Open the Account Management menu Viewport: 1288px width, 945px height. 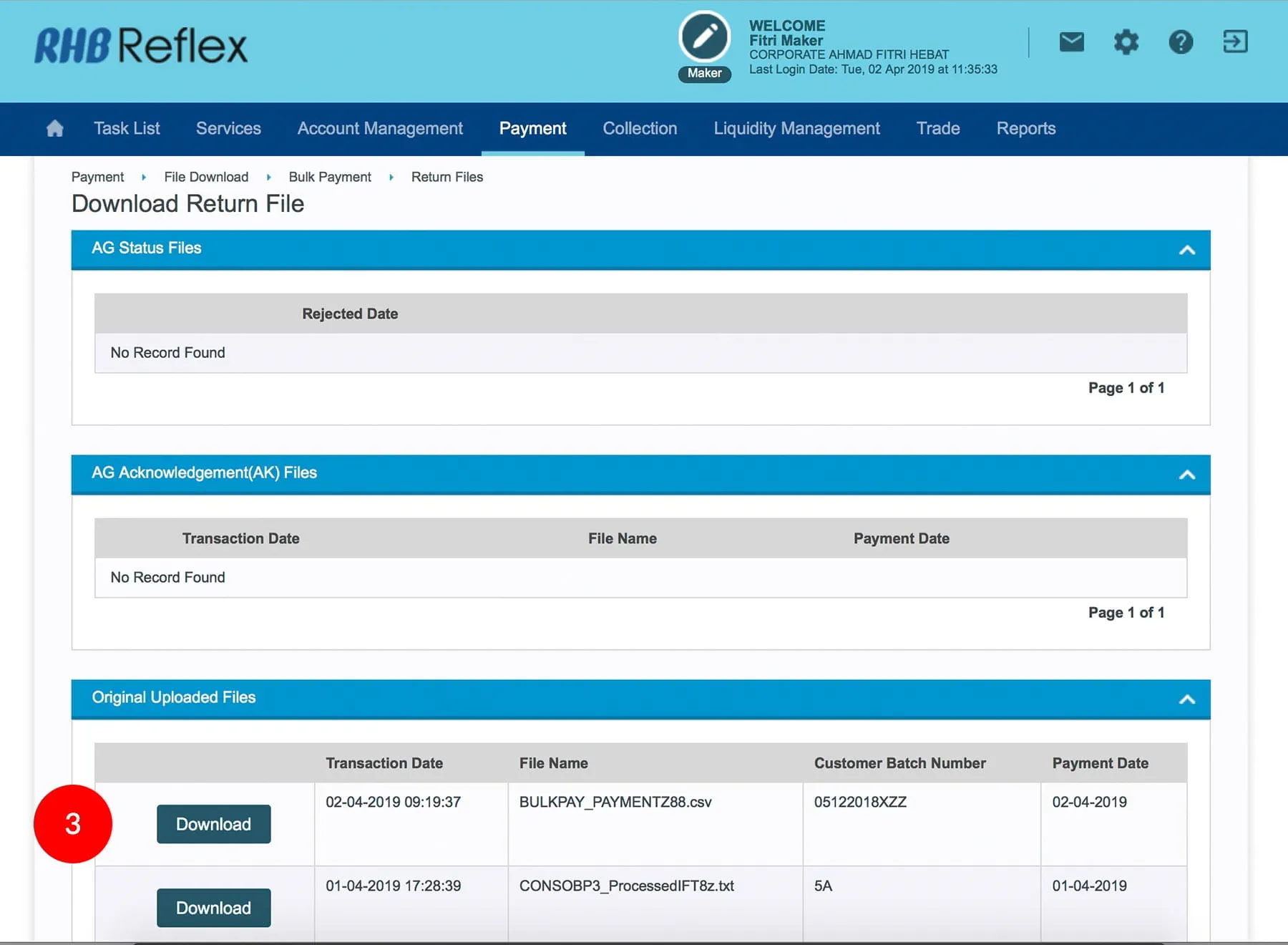click(380, 129)
